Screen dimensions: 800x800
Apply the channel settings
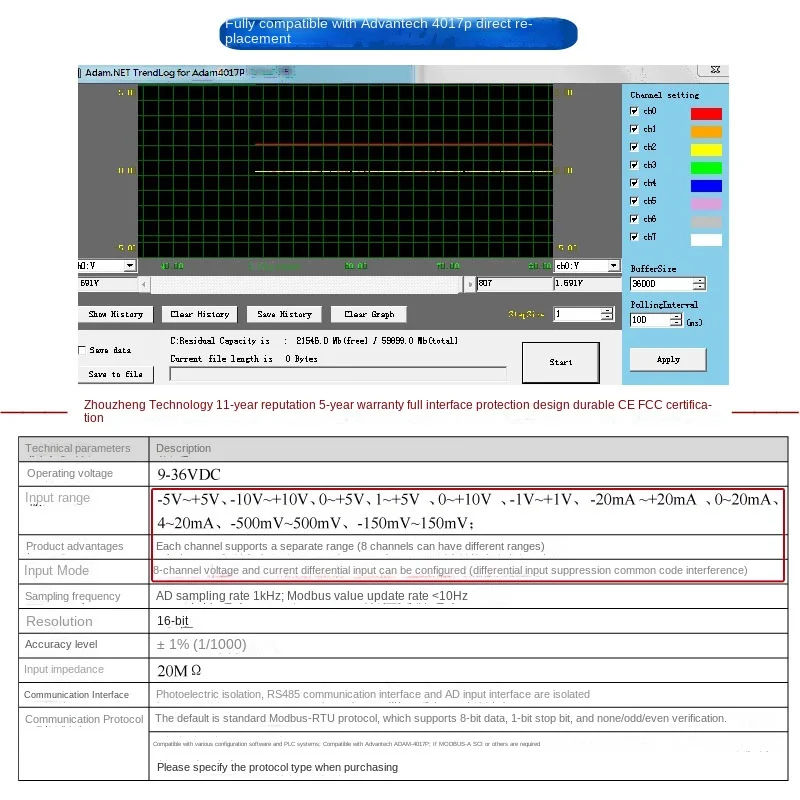668,360
